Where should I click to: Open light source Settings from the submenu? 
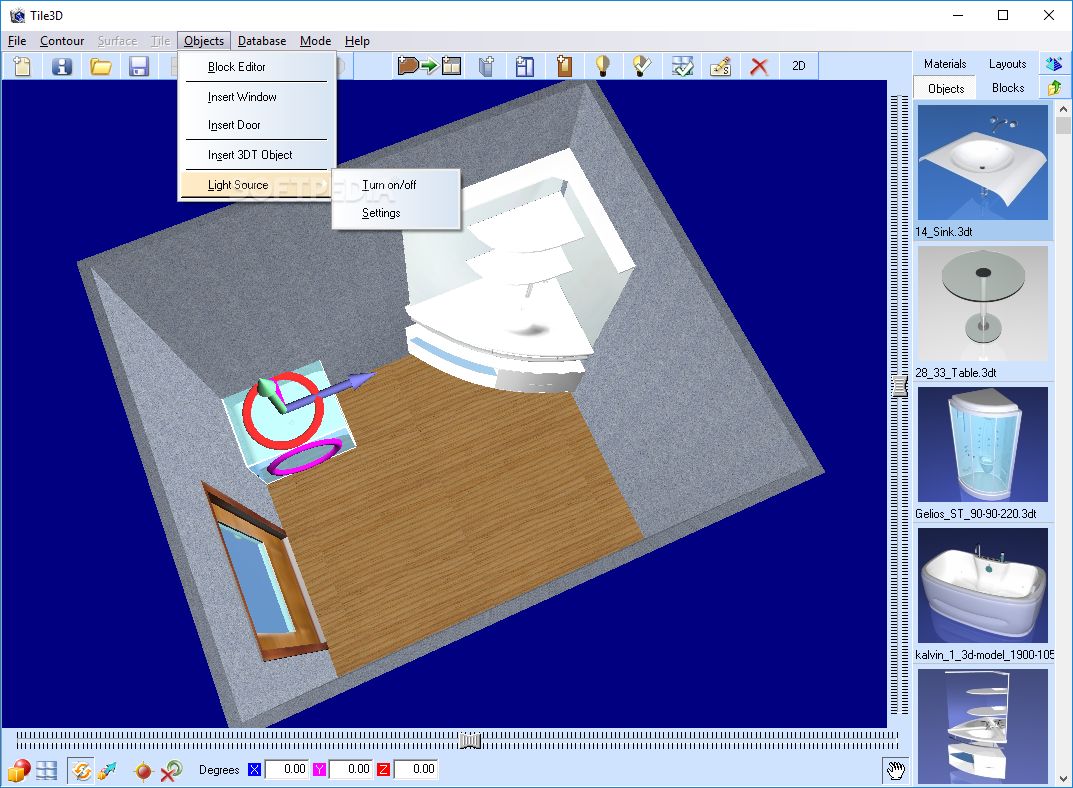coord(381,213)
